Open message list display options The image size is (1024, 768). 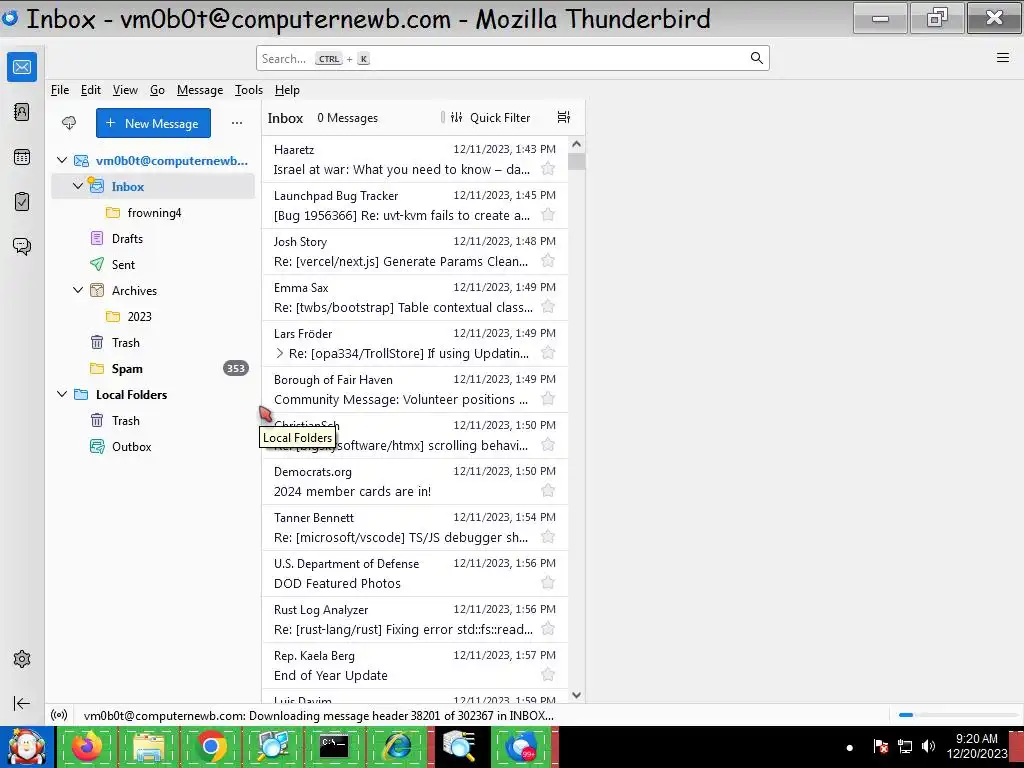pyautogui.click(x=564, y=117)
